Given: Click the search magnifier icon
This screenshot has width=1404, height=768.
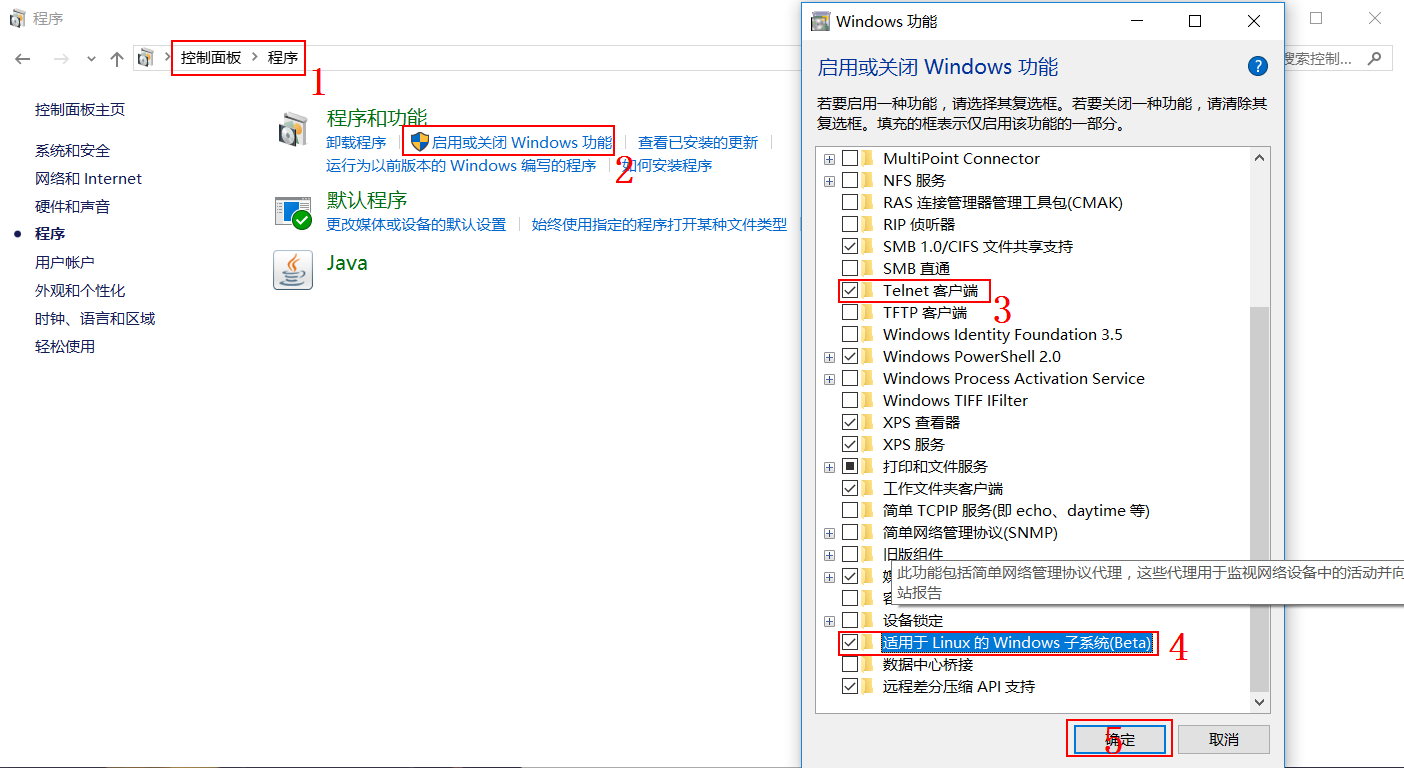Looking at the screenshot, I should coord(1374,59).
